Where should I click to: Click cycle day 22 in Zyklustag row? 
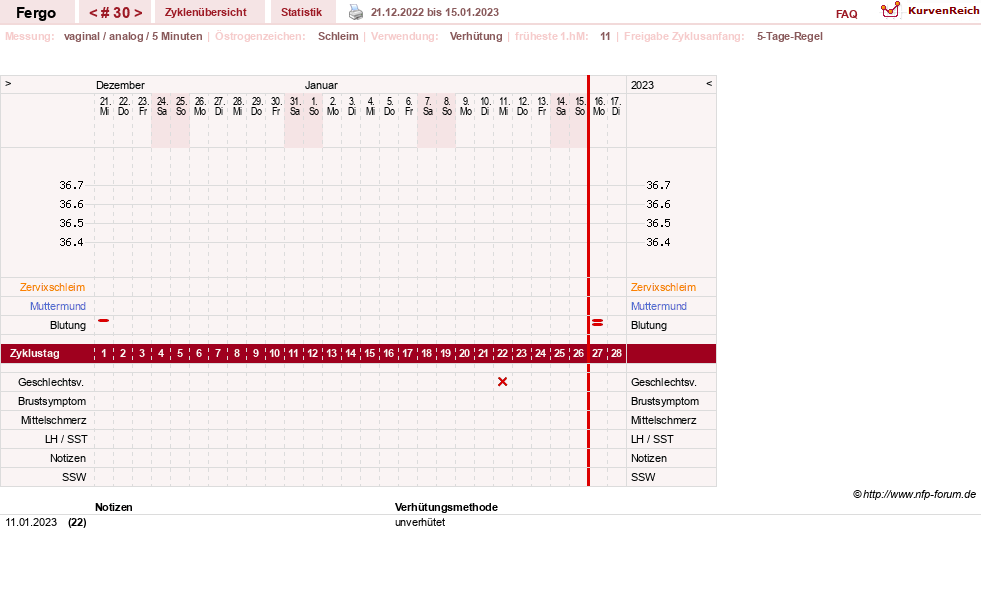pos(502,353)
